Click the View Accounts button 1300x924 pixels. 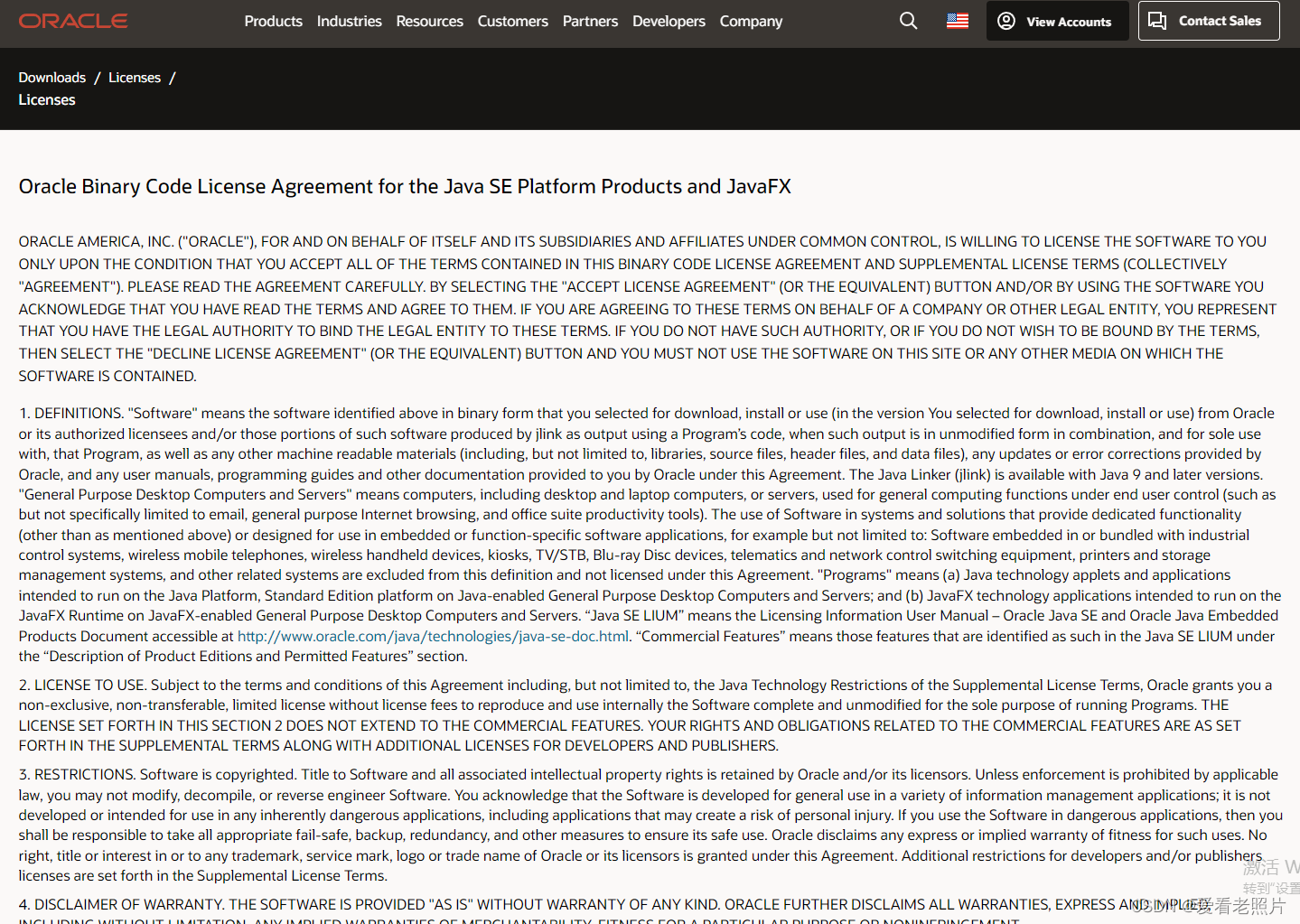(x=1058, y=21)
